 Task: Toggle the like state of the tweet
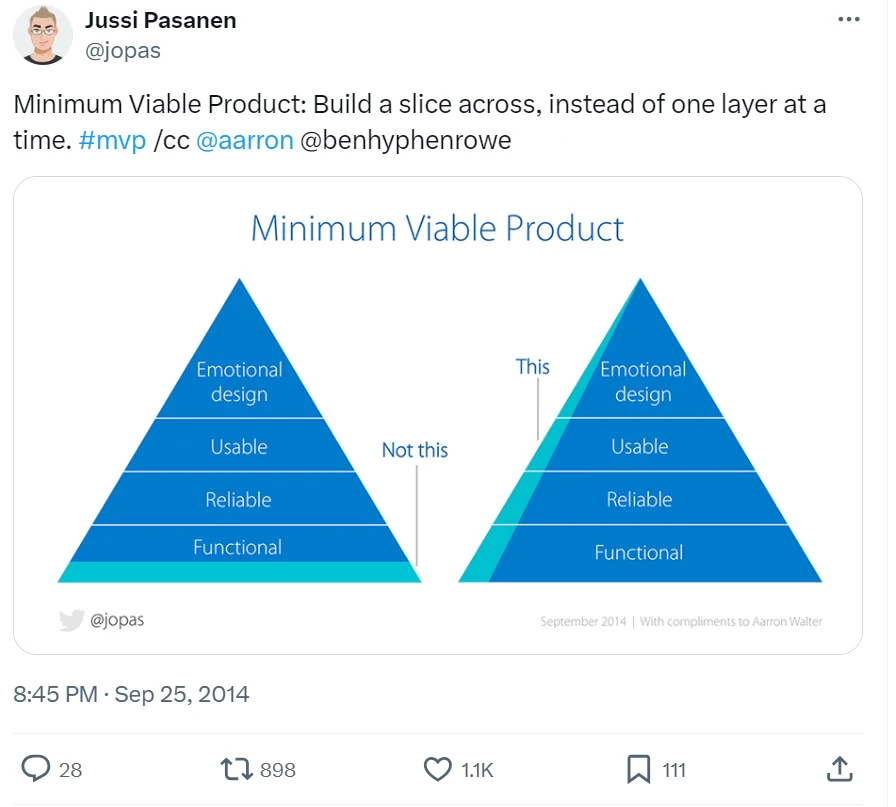click(x=437, y=770)
